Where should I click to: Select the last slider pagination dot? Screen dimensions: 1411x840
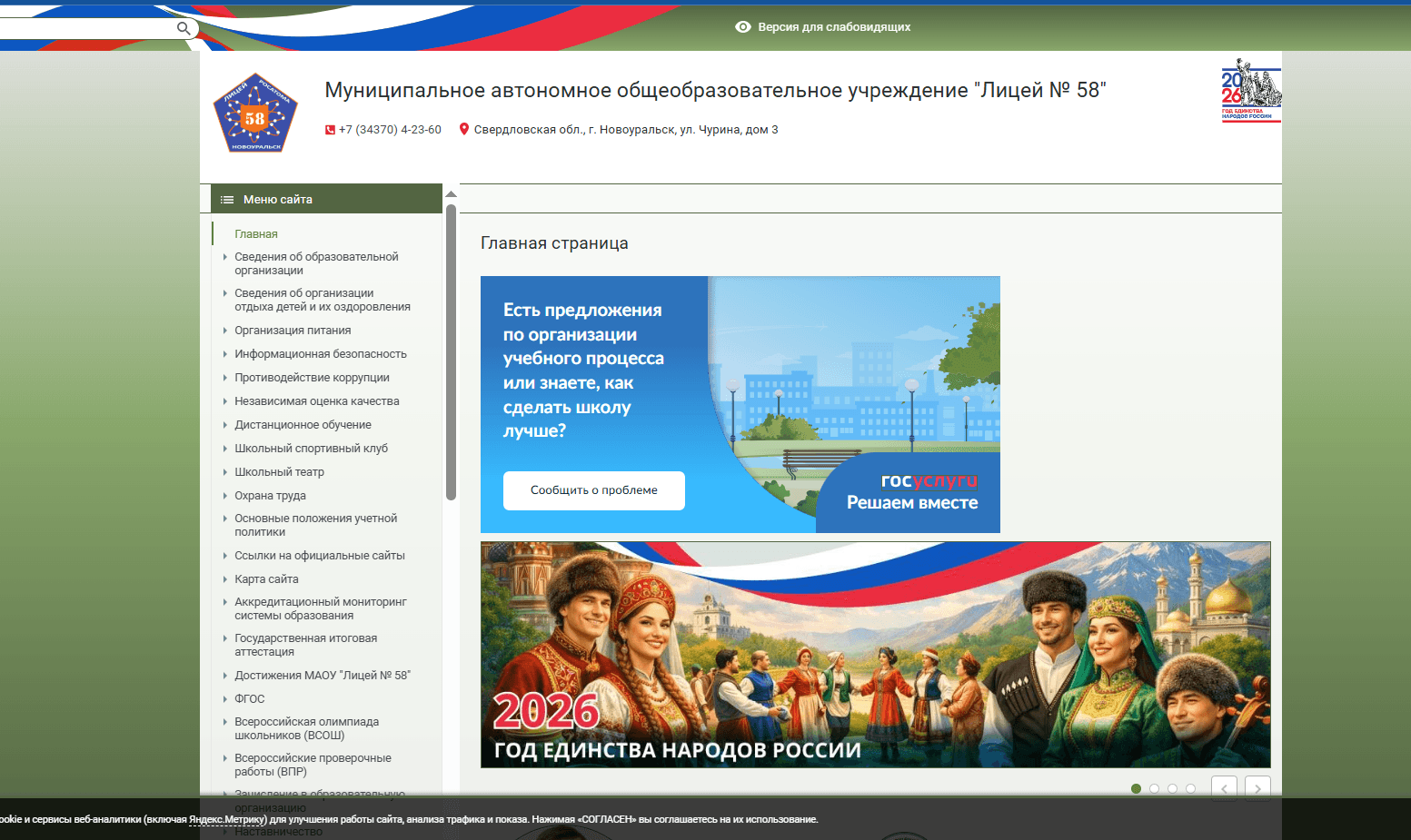point(1190,788)
